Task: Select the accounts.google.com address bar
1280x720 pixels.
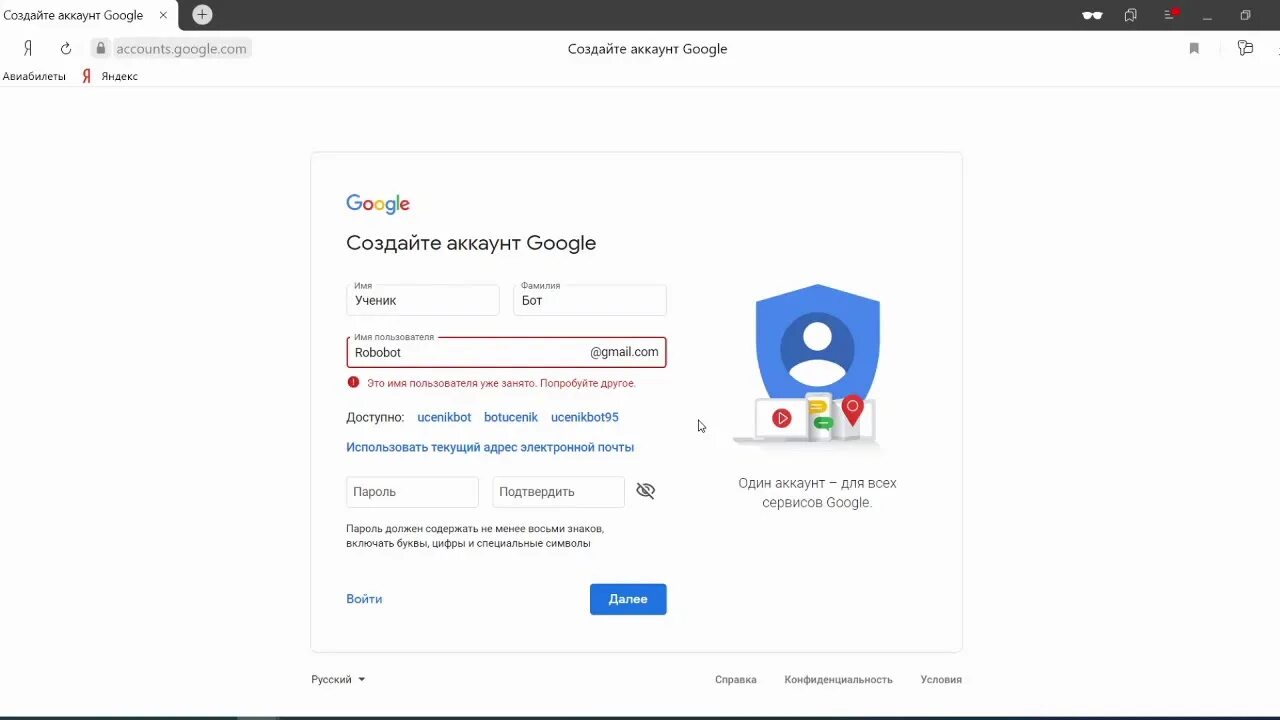Action: 181,48
